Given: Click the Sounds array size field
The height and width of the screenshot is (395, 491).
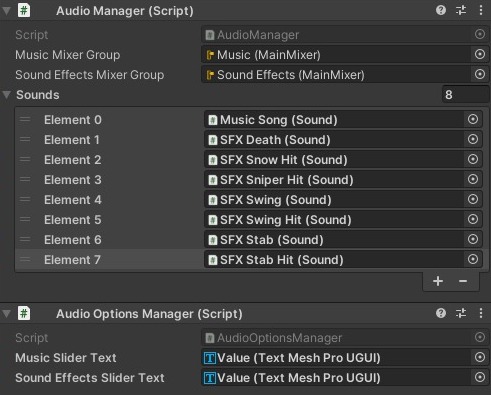Looking at the screenshot, I should [466, 95].
